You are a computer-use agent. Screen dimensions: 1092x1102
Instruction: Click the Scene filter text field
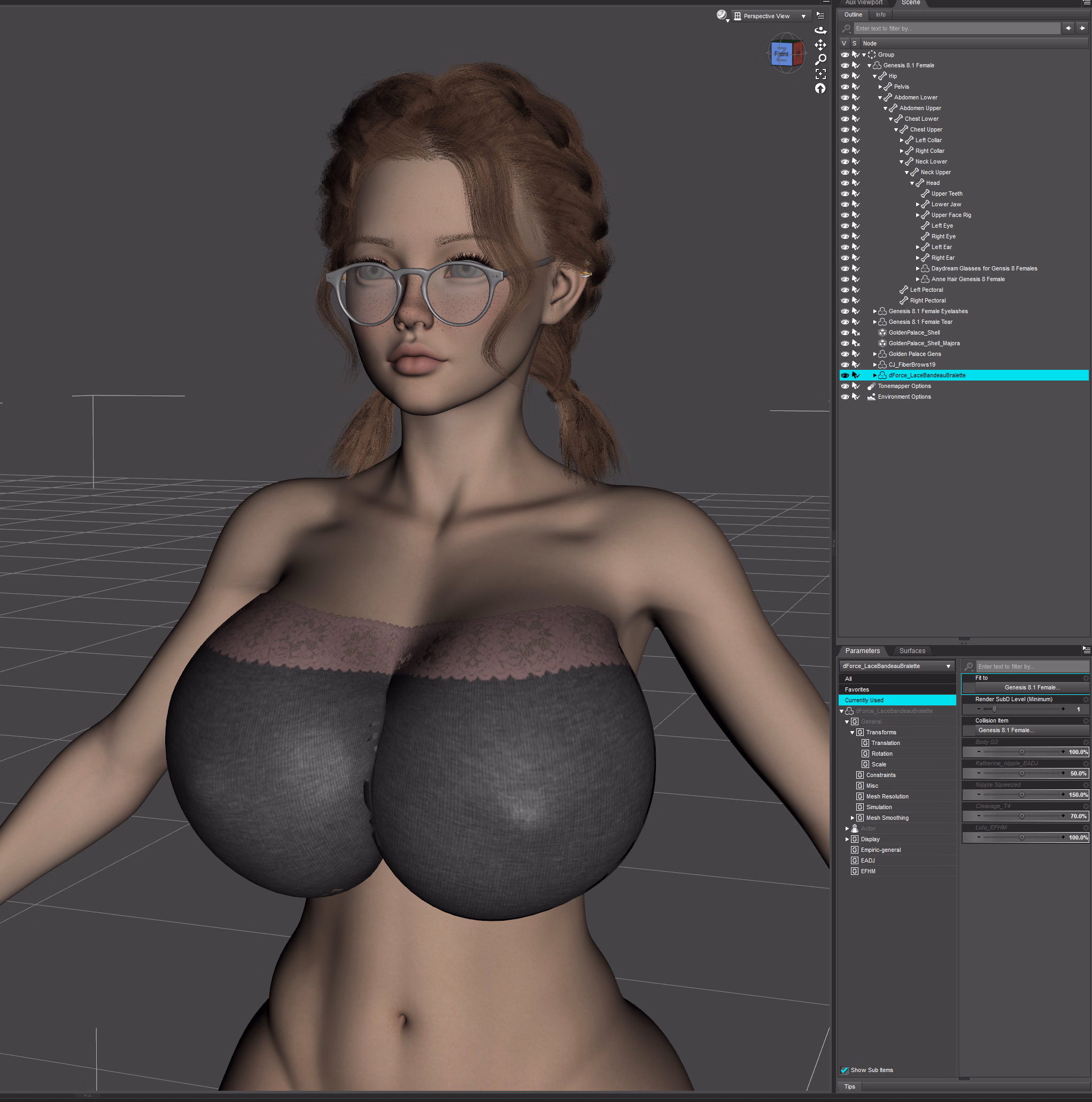click(956, 28)
